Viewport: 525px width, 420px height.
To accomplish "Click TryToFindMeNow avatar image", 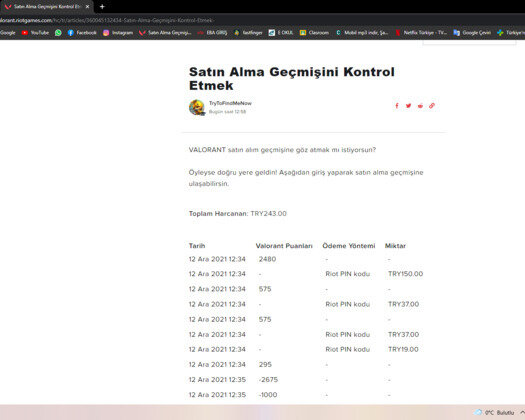I will (x=197, y=107).
